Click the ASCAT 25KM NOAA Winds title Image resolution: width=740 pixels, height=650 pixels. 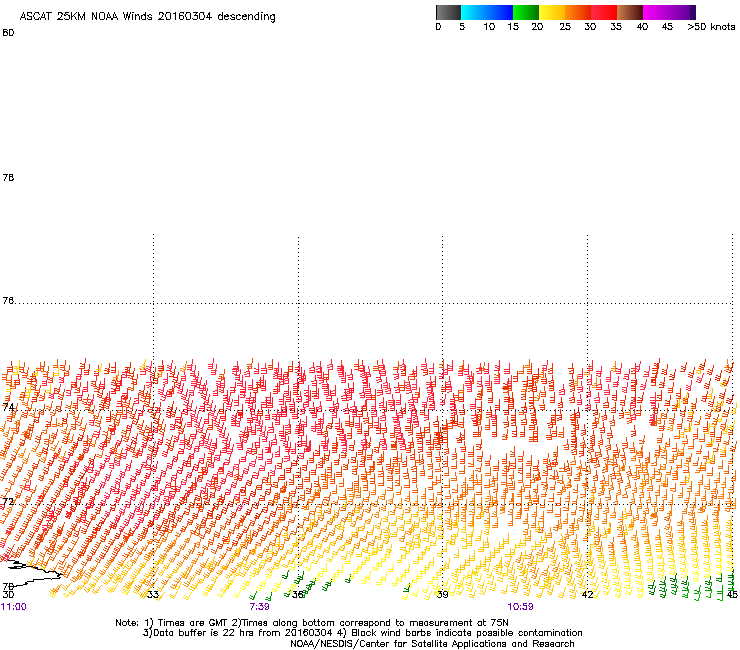click(x=147, y=16)
